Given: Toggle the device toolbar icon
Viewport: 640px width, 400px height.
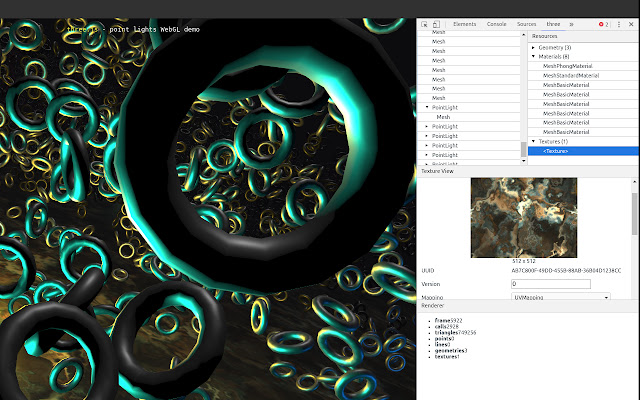Looking at the screenshot, I should 438,23.
